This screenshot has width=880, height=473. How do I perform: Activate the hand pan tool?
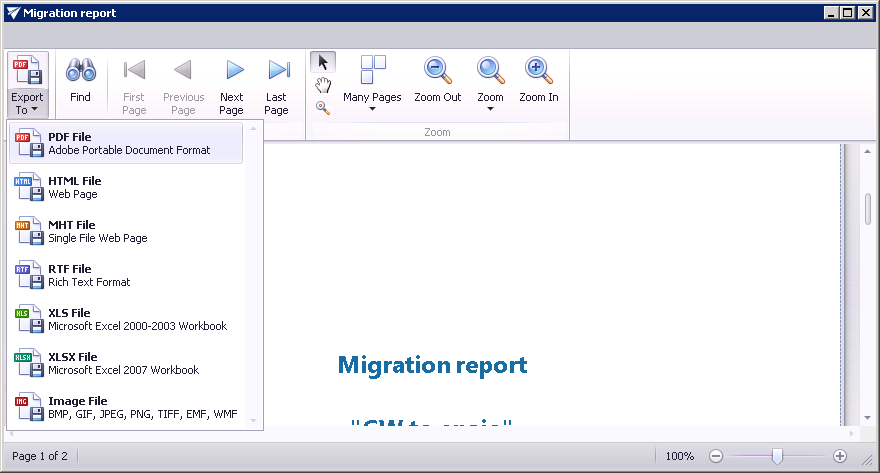[323, 85]
